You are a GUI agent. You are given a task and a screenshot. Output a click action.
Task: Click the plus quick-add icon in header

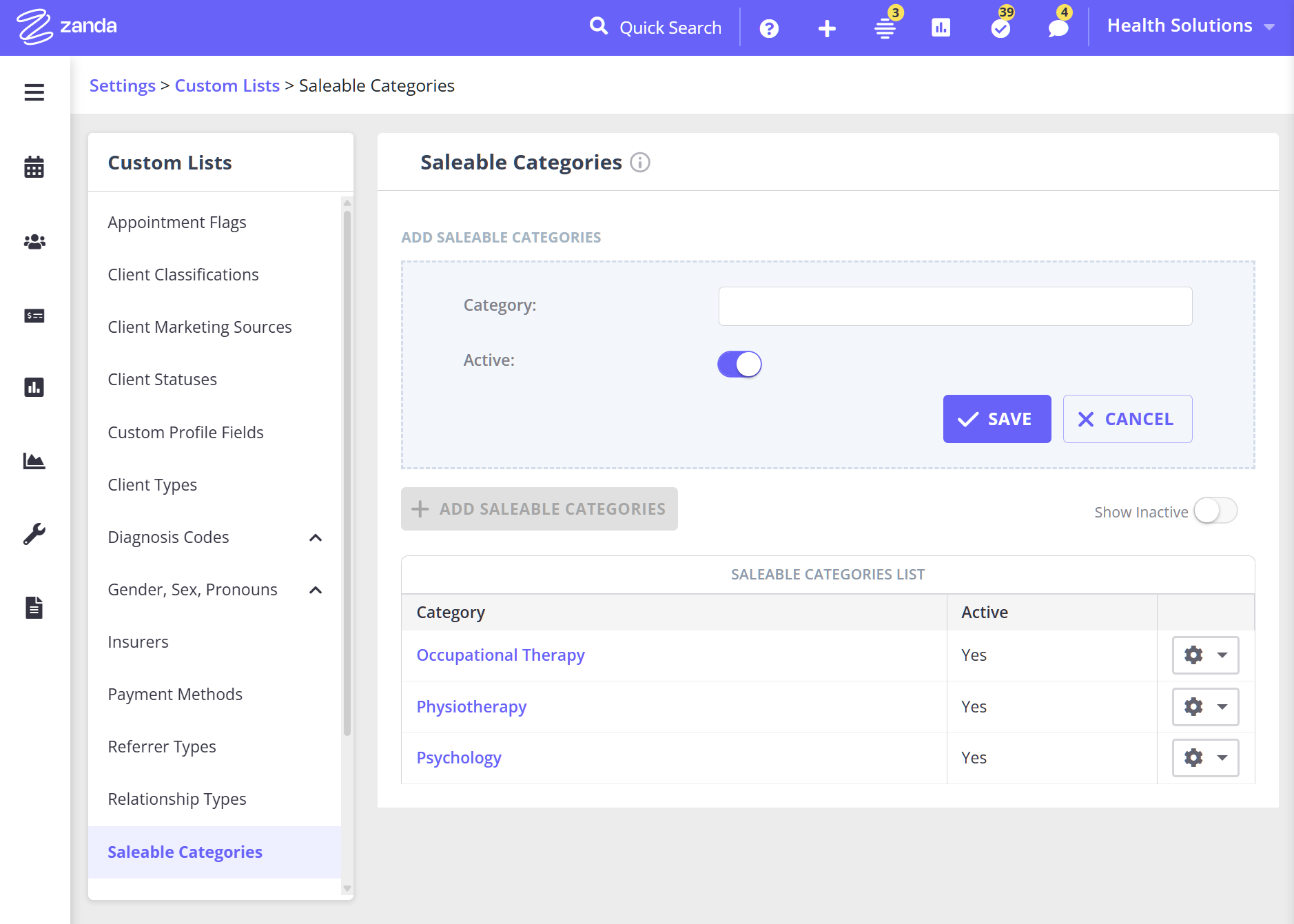827,28
